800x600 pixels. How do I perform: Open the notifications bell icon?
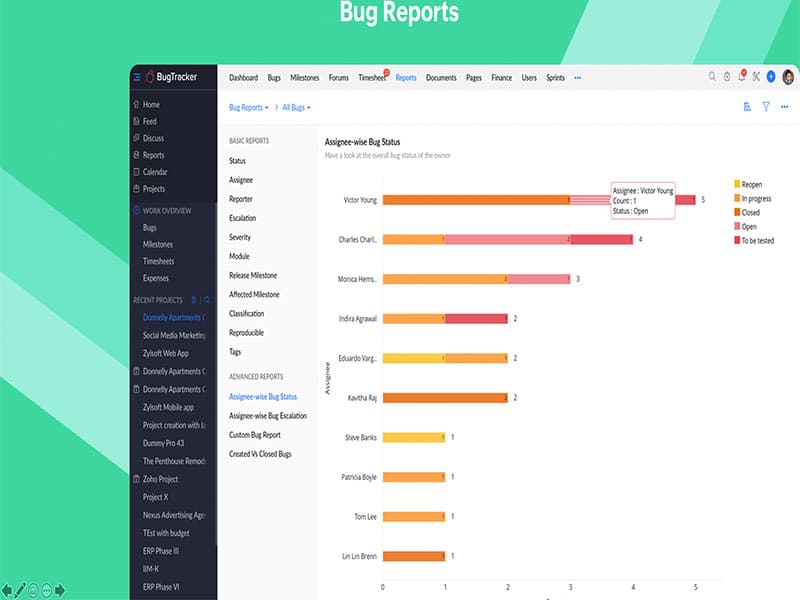click(x=742, y=76)
